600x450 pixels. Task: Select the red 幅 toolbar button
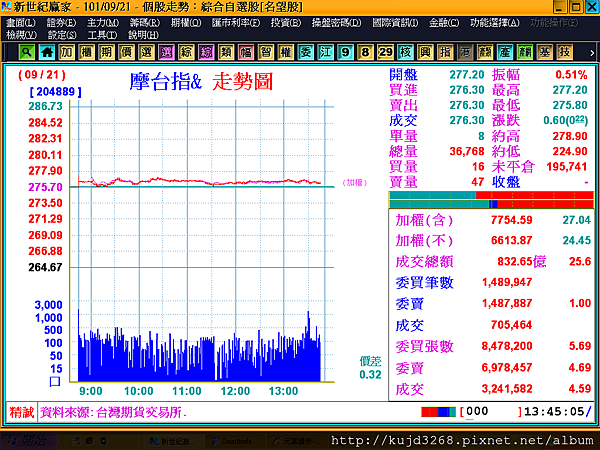(x=246, y=52)
